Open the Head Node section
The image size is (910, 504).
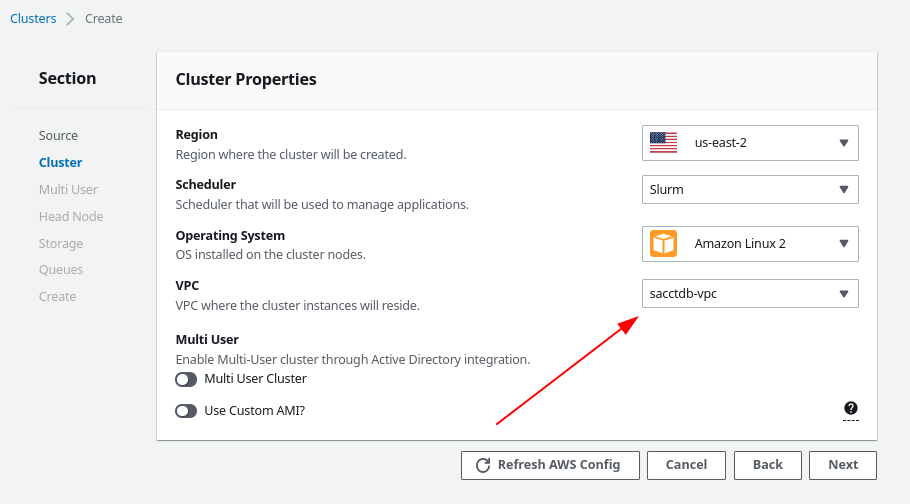(x=71, y=217)
